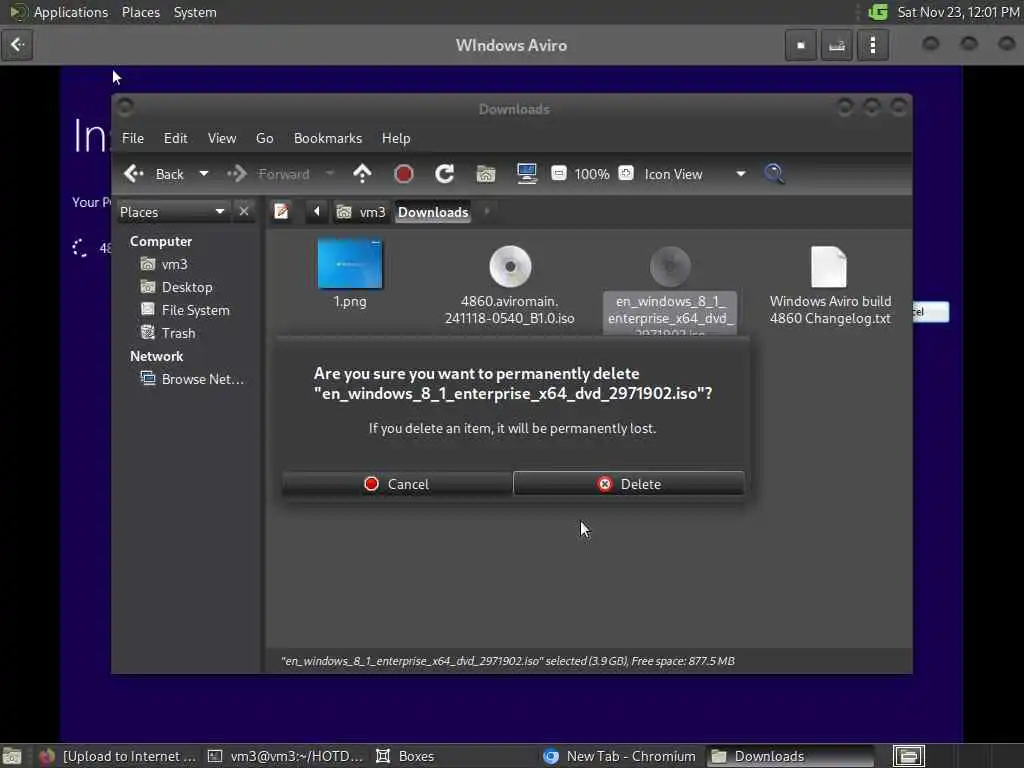Viewport: 1024px width, 768px height.
Task: Open the Boxes three-dot menu
Action: point(872,45)
